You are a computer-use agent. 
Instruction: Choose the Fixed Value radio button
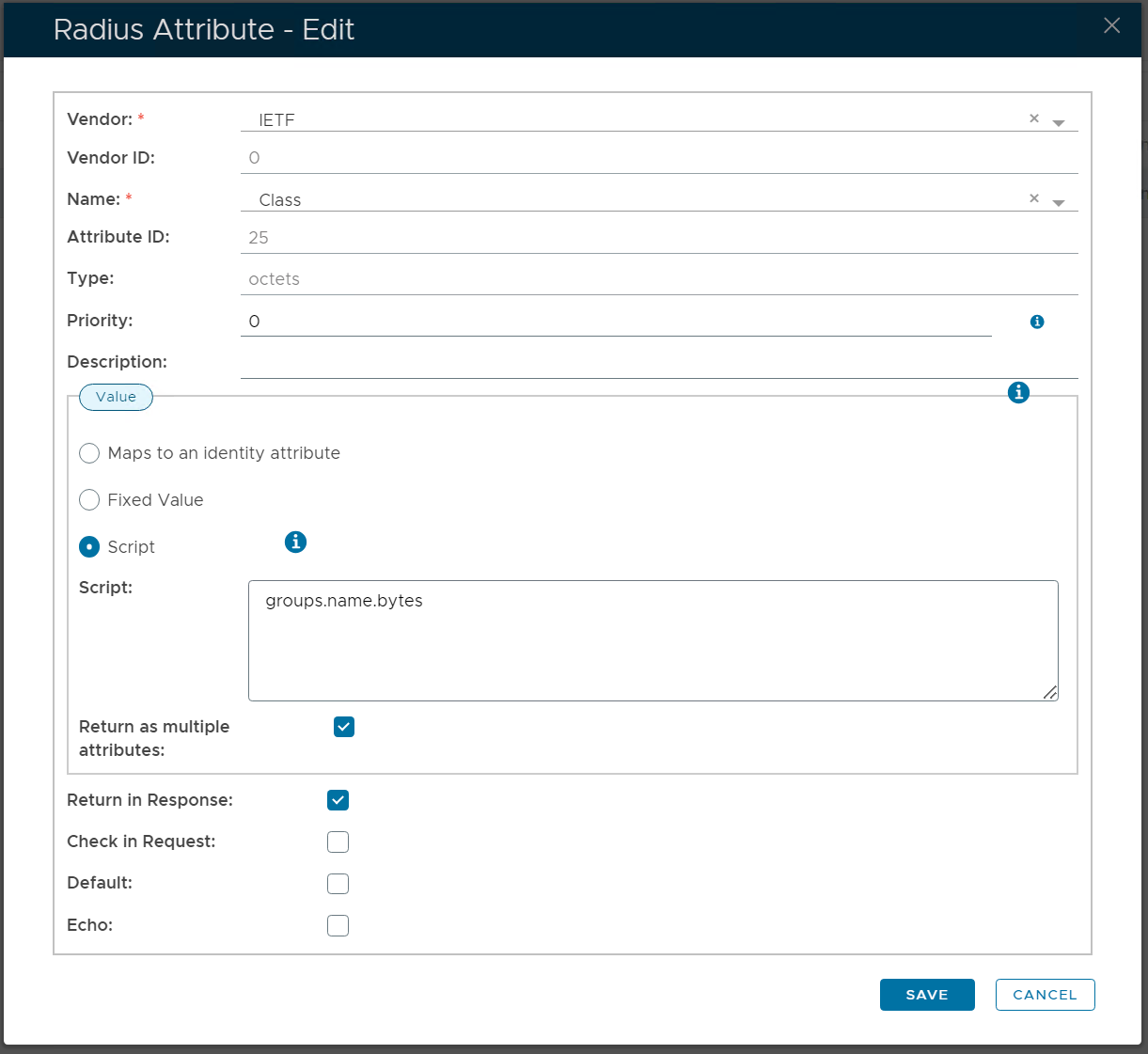pyautogui.click(x=89, y=500)
